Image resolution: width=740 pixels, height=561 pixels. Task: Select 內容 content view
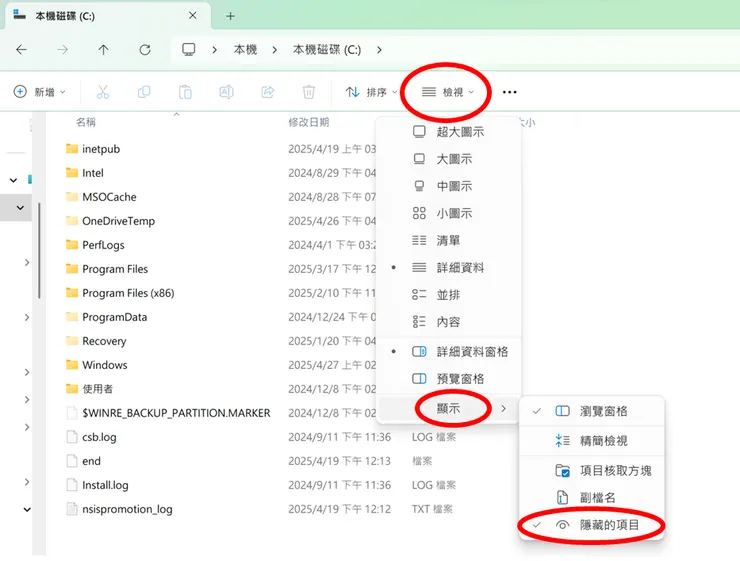click(x=448, y=322)
